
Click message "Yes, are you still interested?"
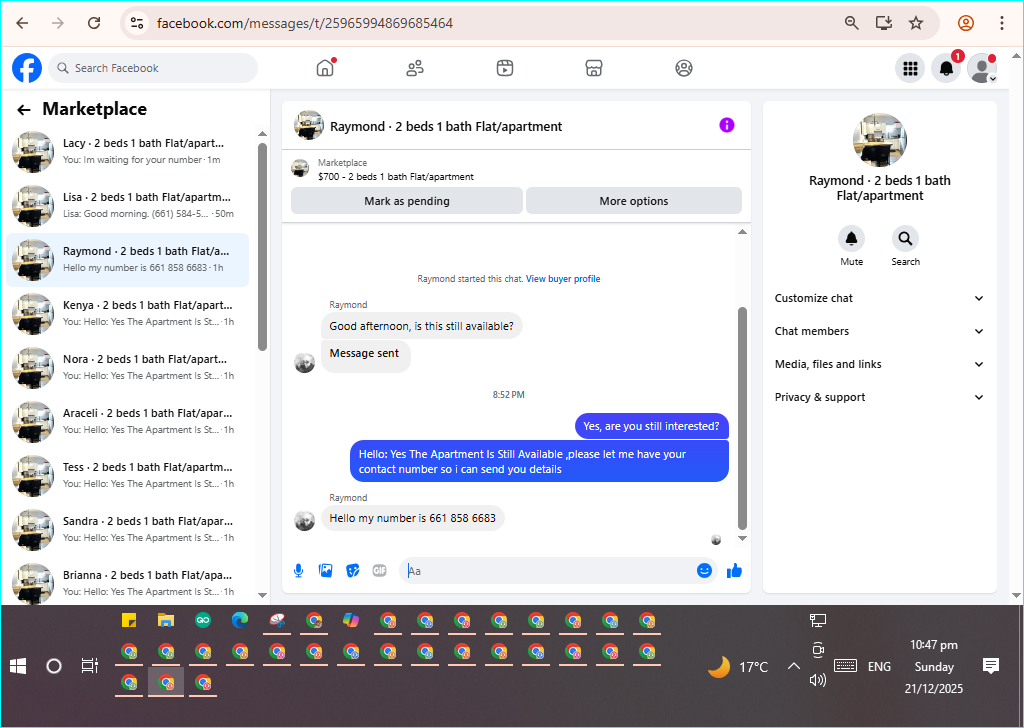point(651,426)
